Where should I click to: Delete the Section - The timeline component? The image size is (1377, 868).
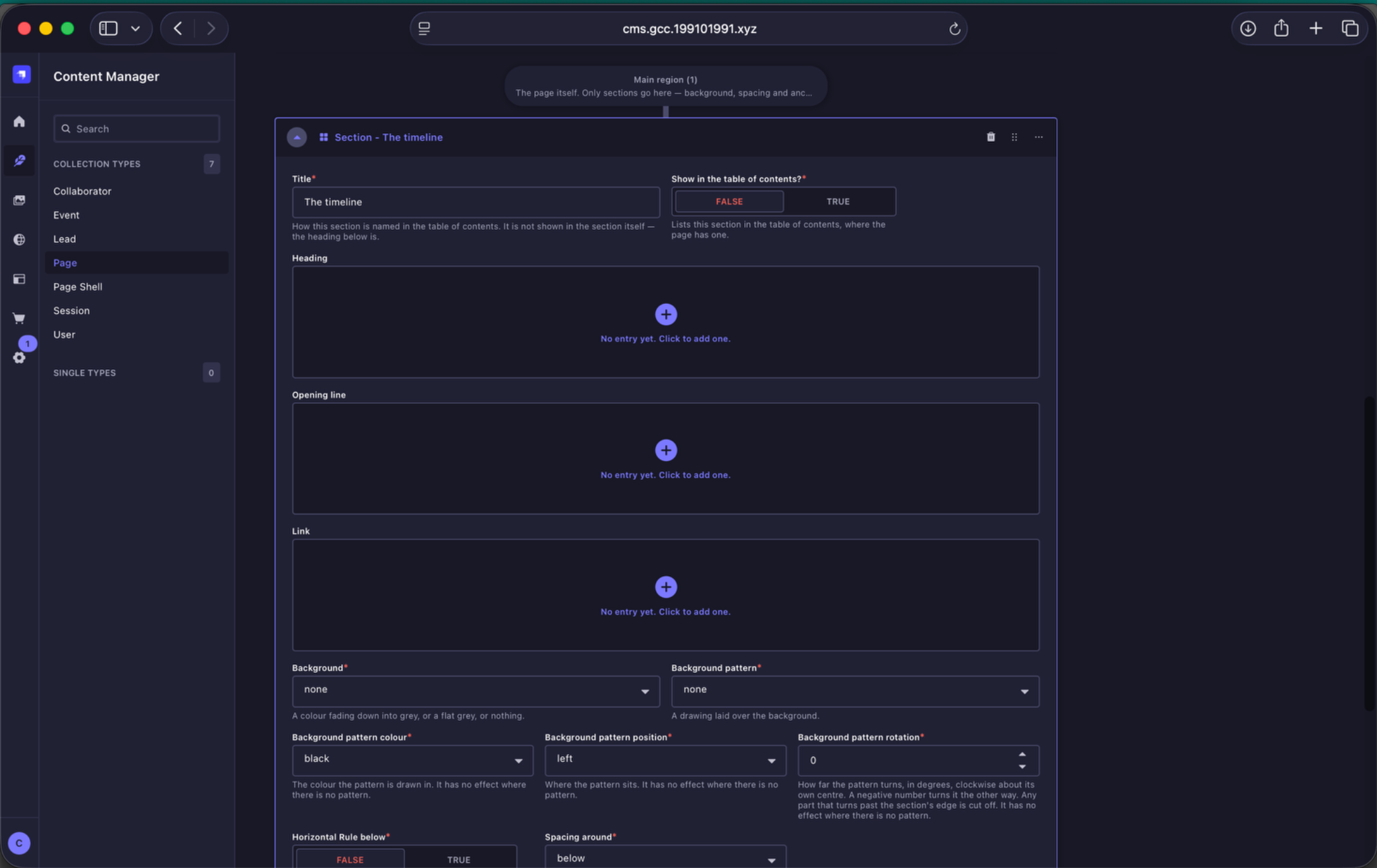coord(991,137)
